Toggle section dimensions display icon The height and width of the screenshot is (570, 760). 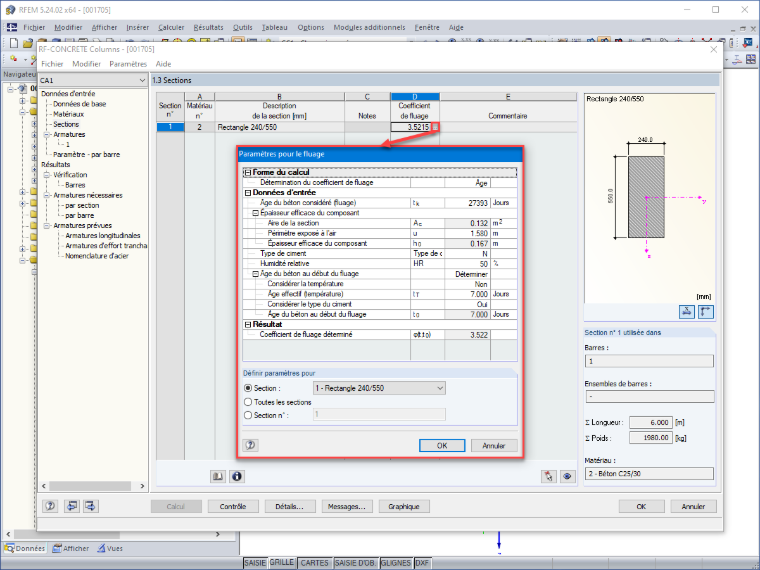(687, 312)
